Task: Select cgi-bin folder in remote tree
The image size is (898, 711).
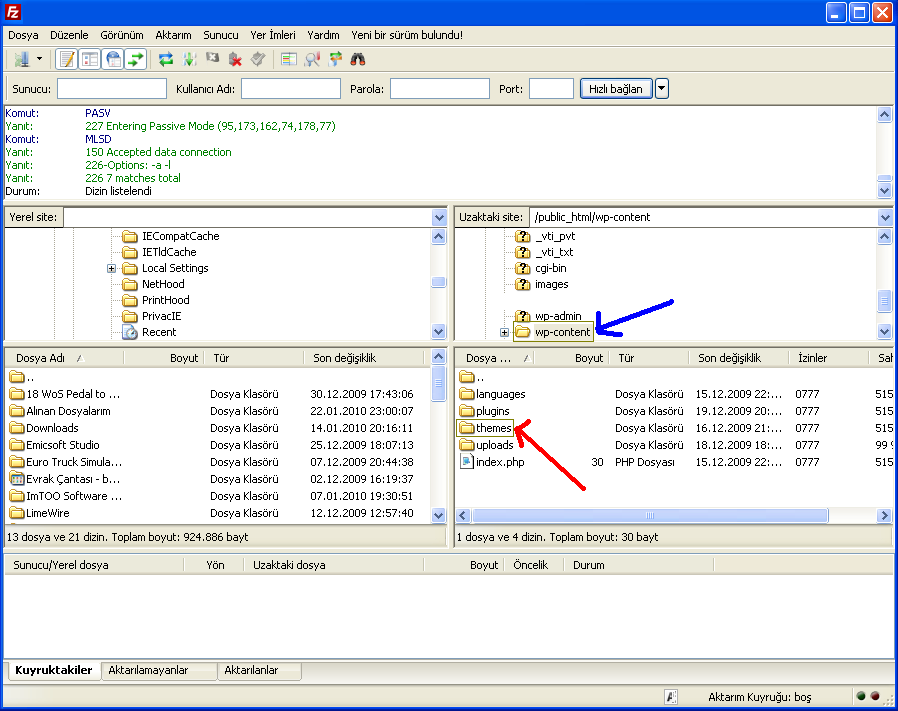Action: (541, 268)
